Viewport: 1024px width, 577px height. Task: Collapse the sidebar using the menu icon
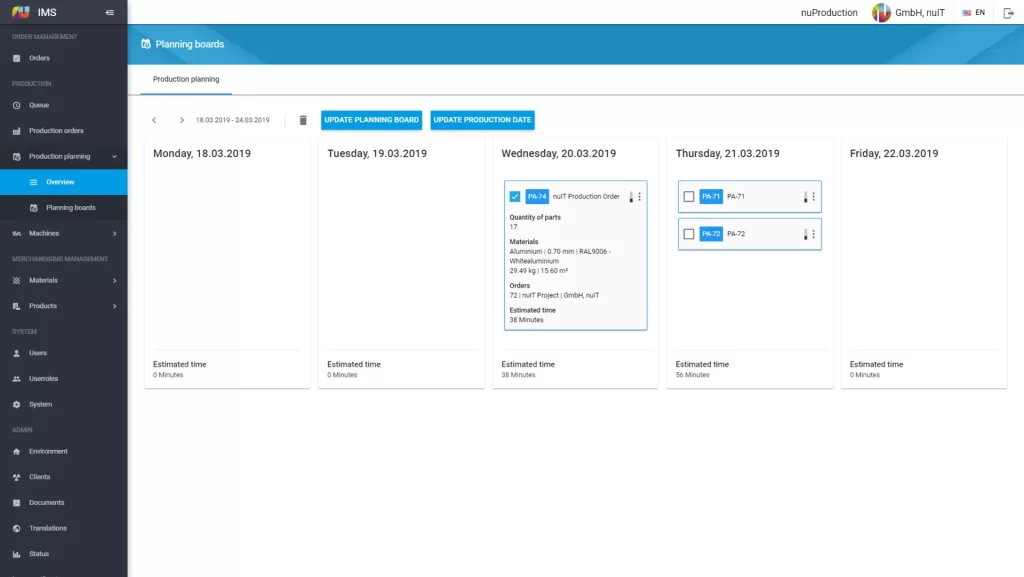coord(109,13)
